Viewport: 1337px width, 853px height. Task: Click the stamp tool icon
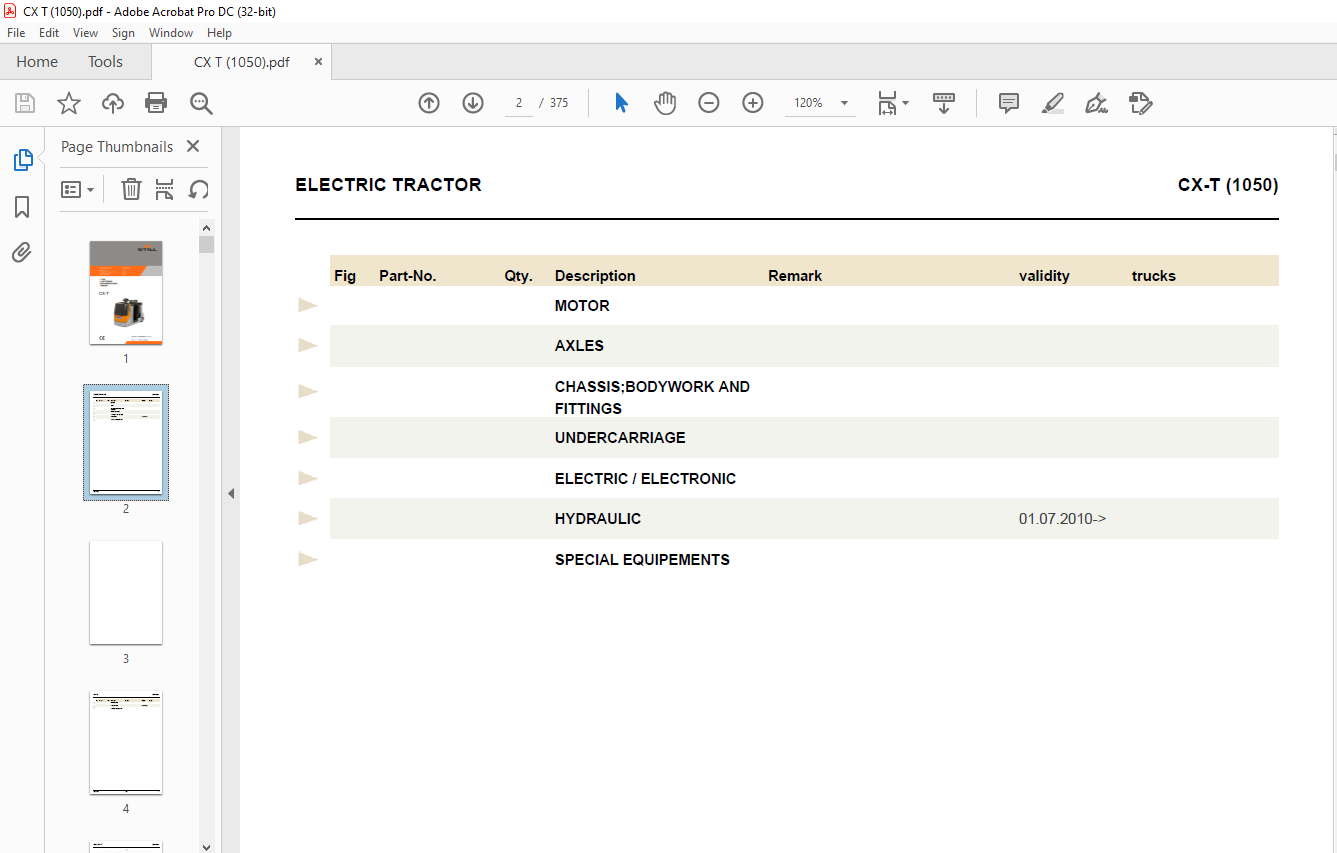1140,103
